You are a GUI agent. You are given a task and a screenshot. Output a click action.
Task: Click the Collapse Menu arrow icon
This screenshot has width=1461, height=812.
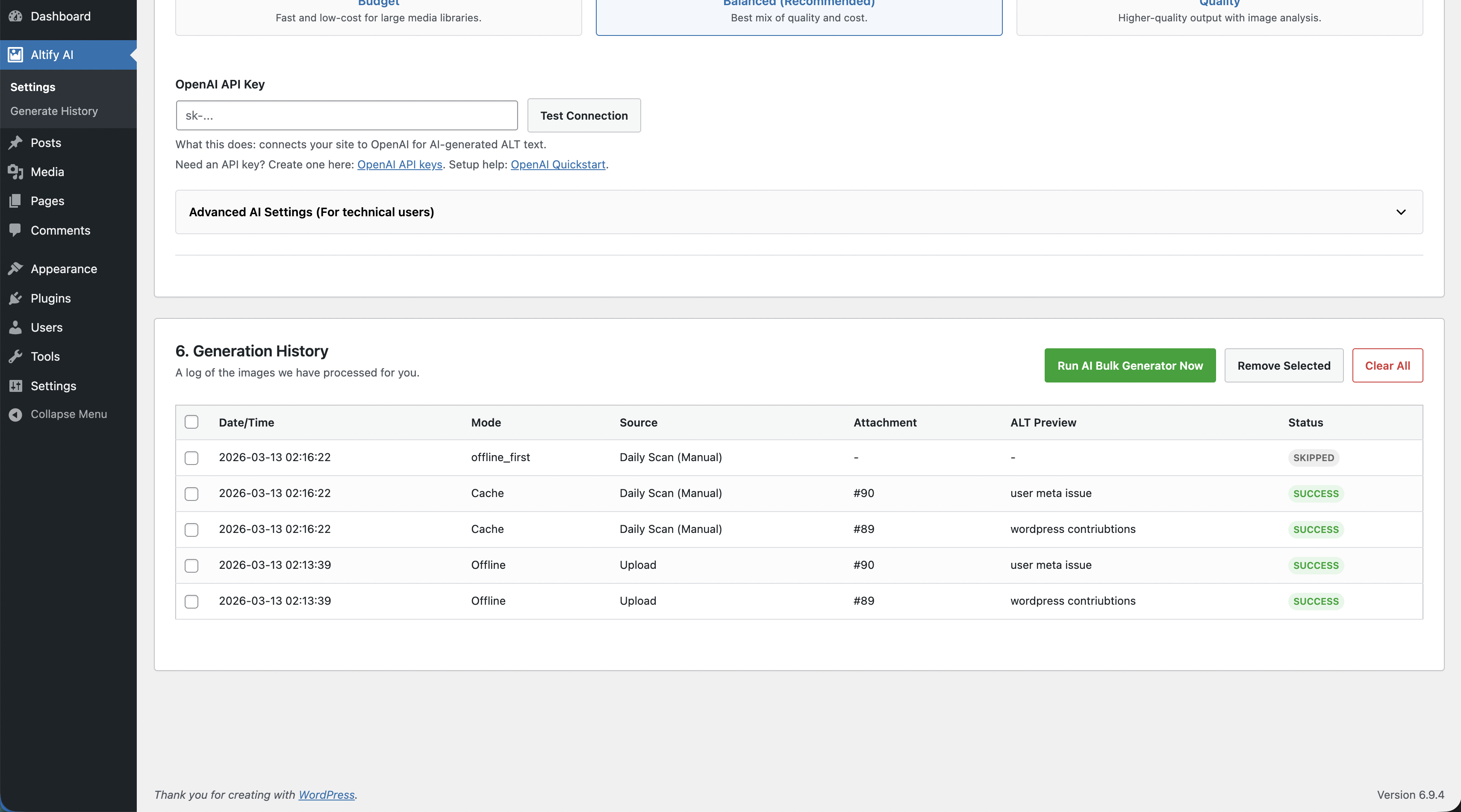point(15,415)
